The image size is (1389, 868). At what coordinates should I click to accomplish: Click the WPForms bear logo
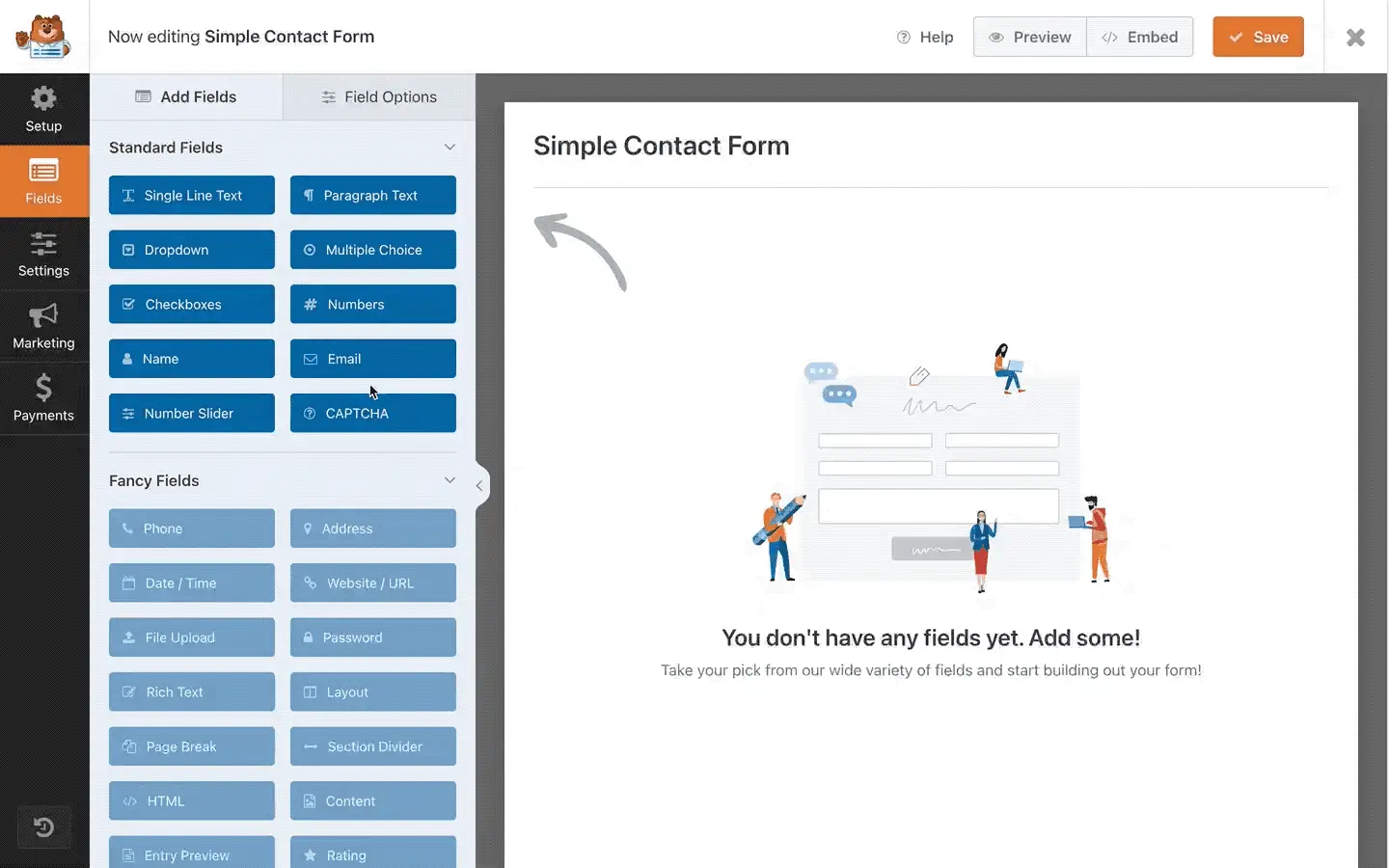43,37
